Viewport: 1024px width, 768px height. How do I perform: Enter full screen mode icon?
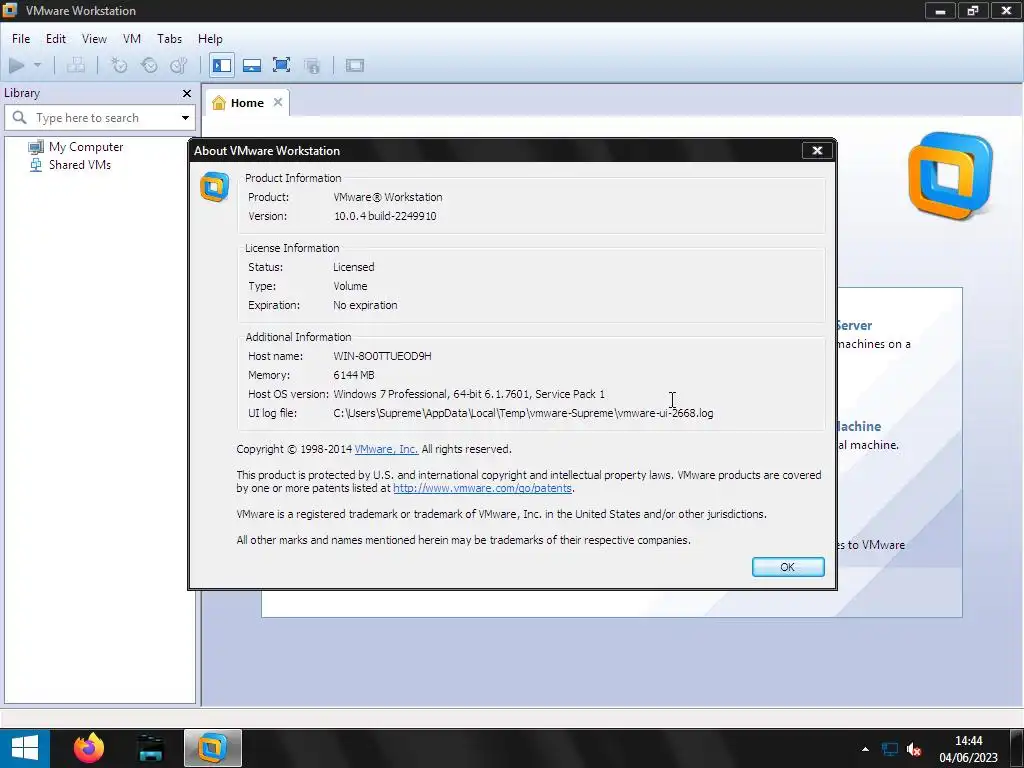pyautogui.click(x=281, y=65)
